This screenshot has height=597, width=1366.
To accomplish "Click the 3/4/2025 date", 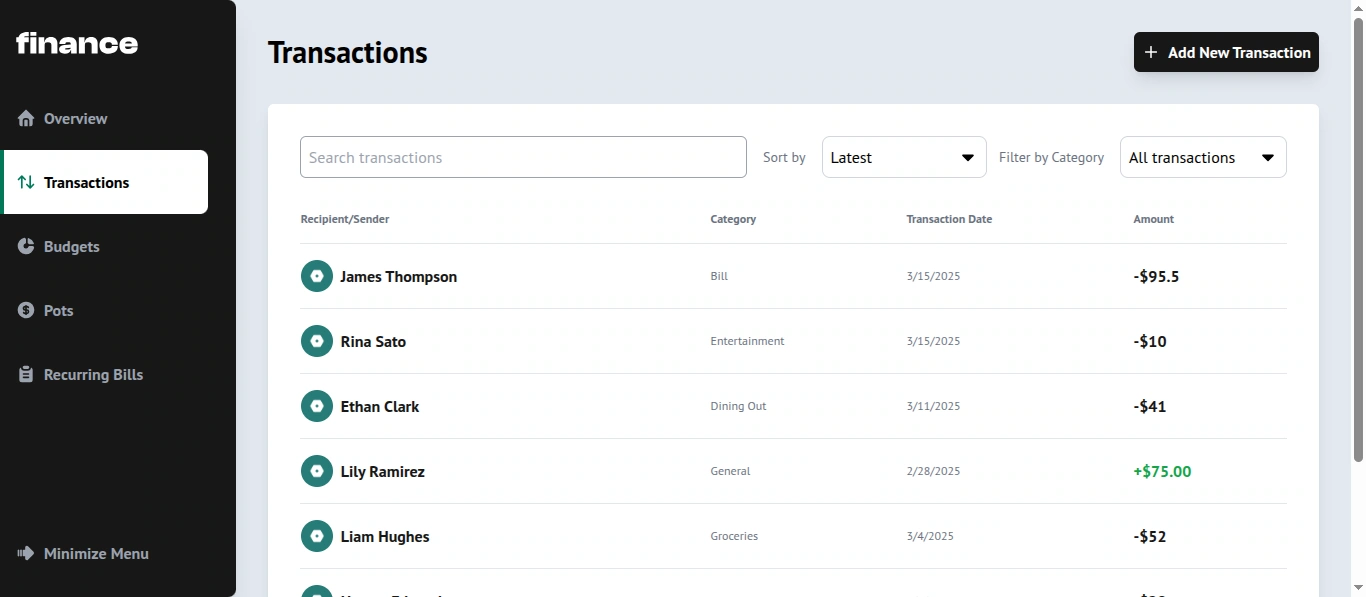I will pos(930,536).
